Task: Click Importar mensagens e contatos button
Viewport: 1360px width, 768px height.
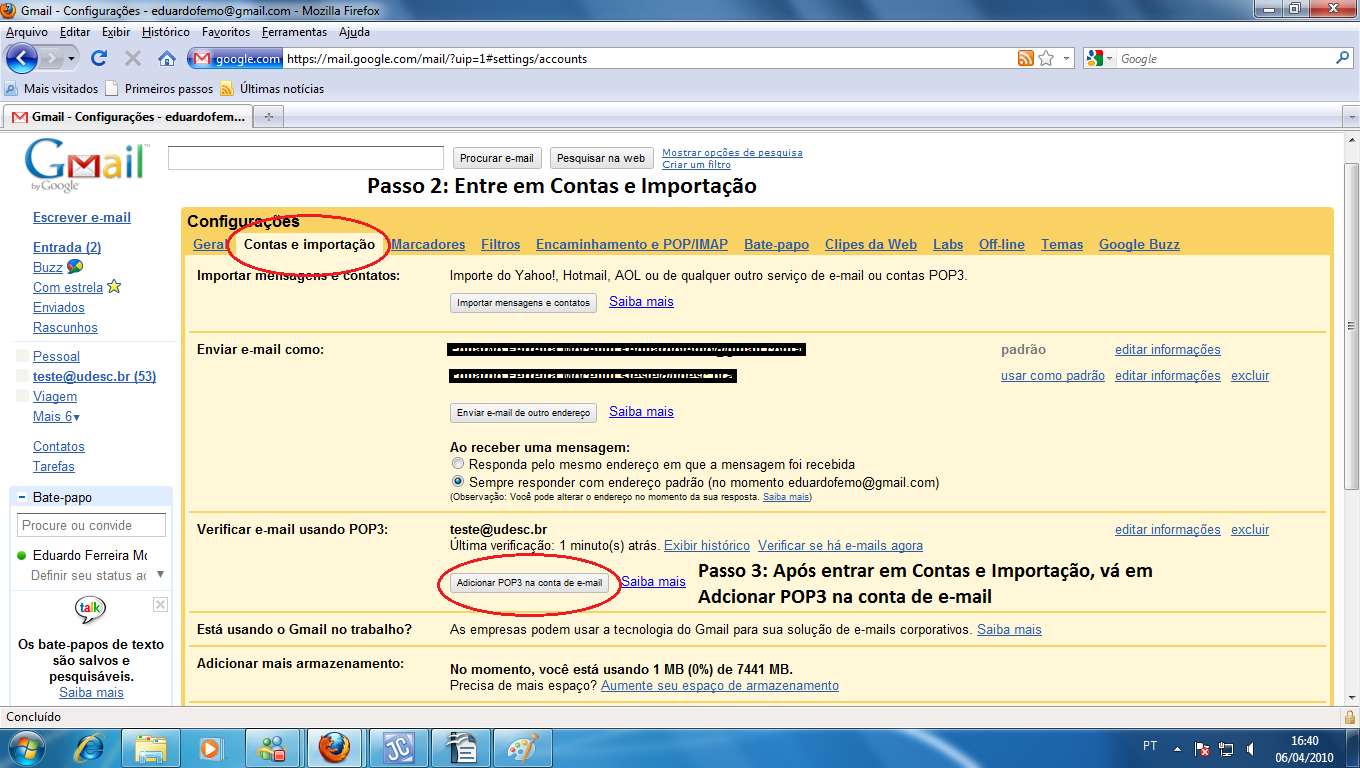Action: (523, 302)
